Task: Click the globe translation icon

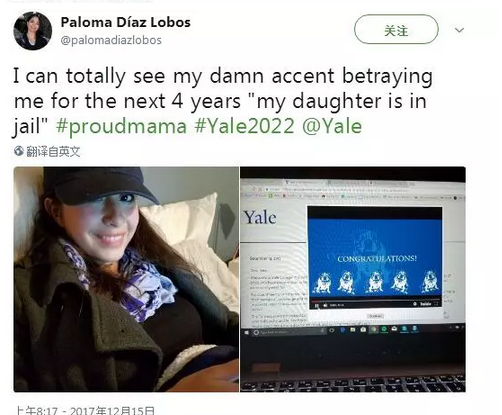Action: coord(19,151)
